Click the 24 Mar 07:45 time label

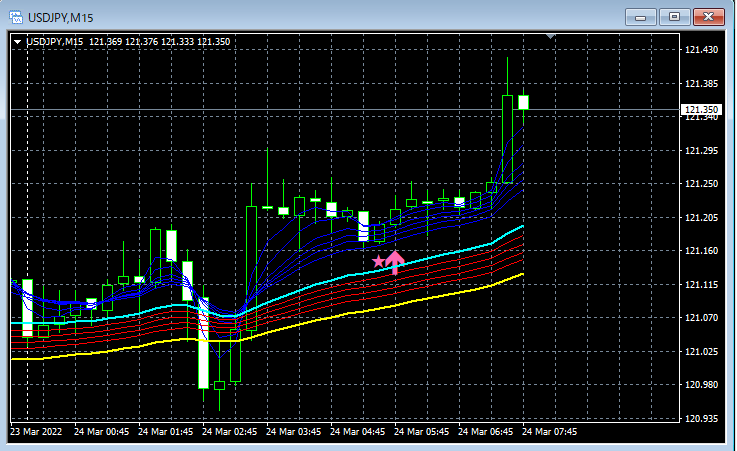(549, 431)
